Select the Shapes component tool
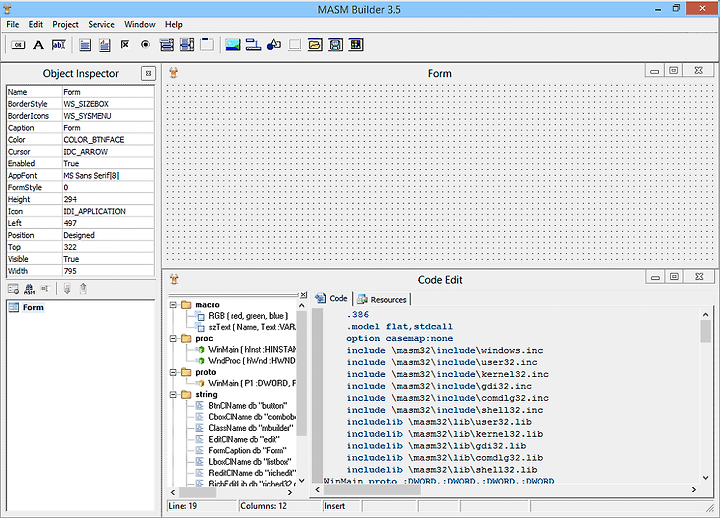 274,45
